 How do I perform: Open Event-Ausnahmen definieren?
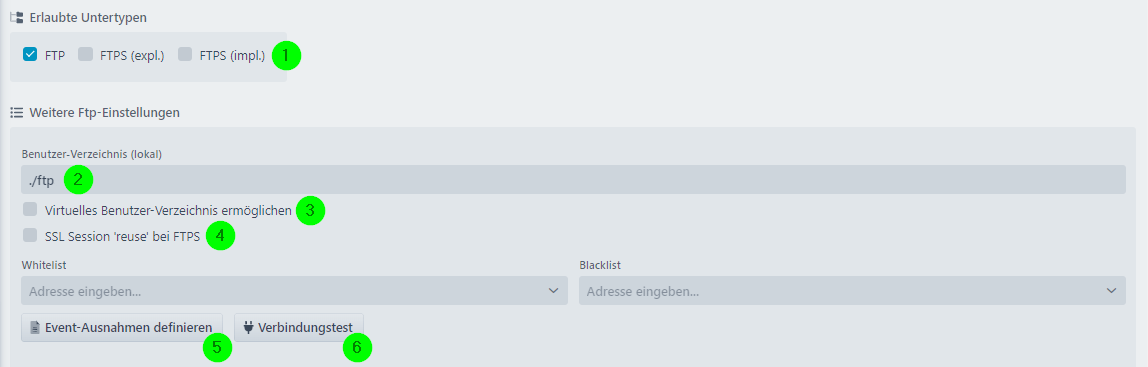click(122, 327)
